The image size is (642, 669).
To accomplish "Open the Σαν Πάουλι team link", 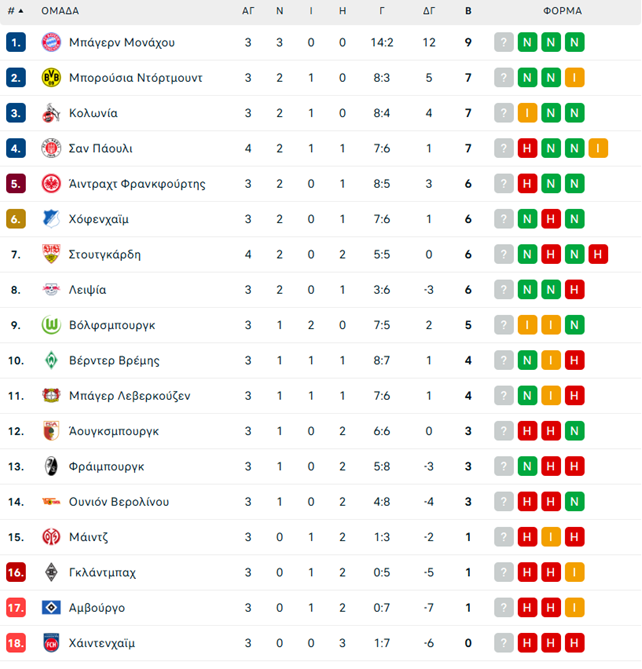I will click(x=101, y=148).
